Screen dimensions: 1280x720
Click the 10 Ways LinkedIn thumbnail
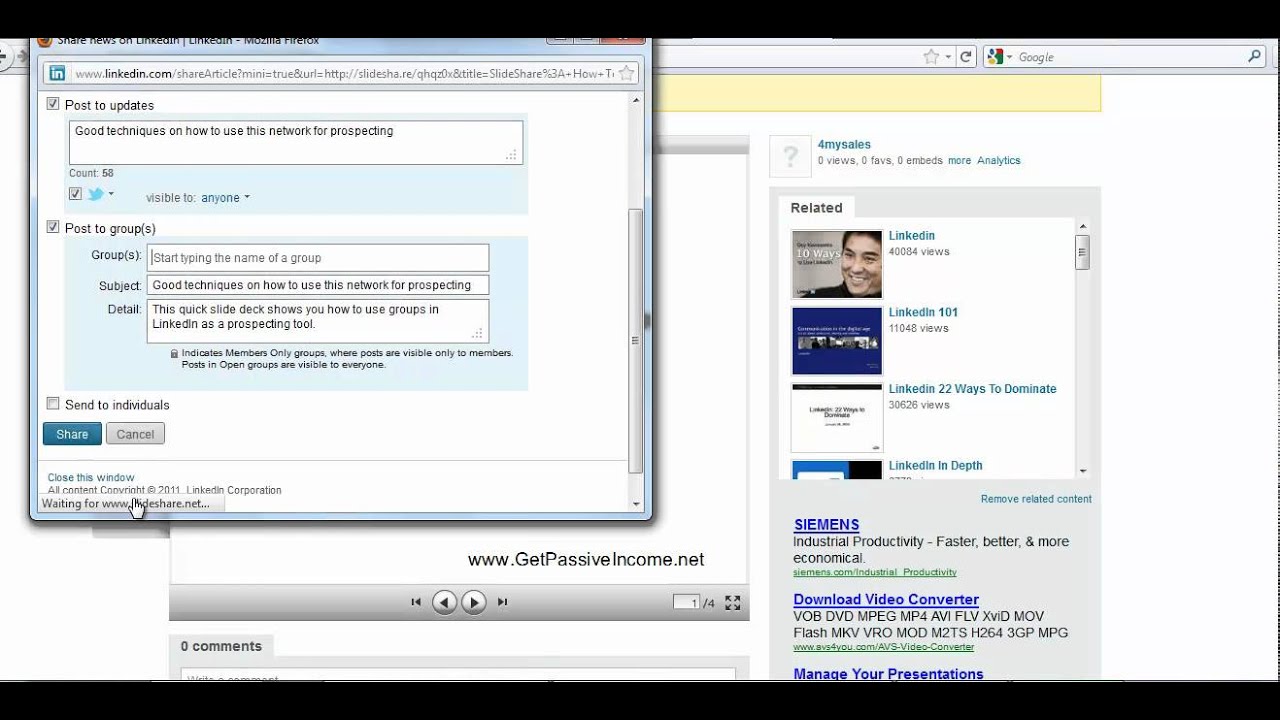pos(837,265)
